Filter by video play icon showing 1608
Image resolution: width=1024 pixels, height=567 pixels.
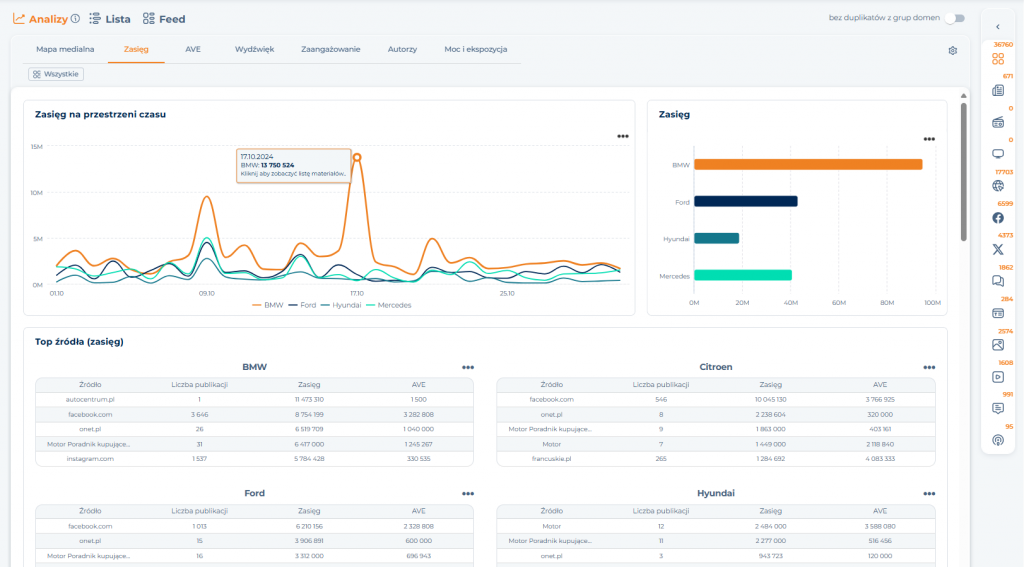click(x=998, y=377)
